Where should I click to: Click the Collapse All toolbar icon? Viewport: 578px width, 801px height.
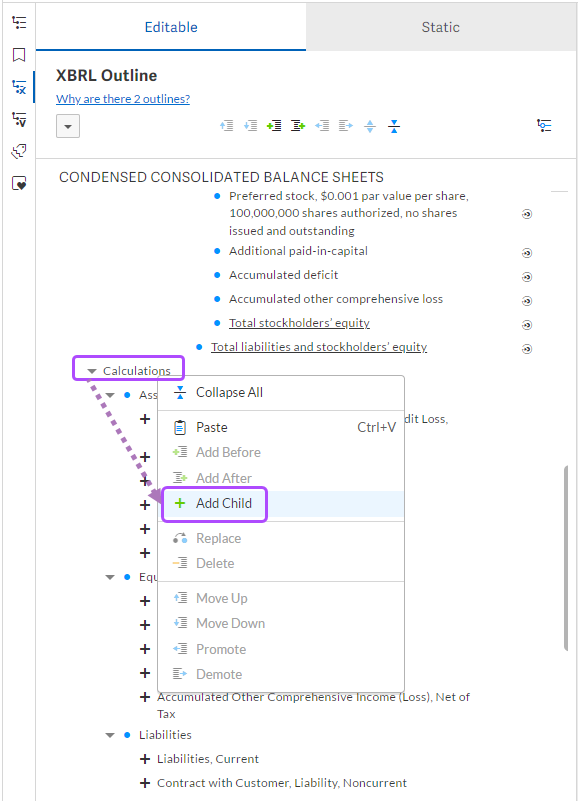point(394,126)
